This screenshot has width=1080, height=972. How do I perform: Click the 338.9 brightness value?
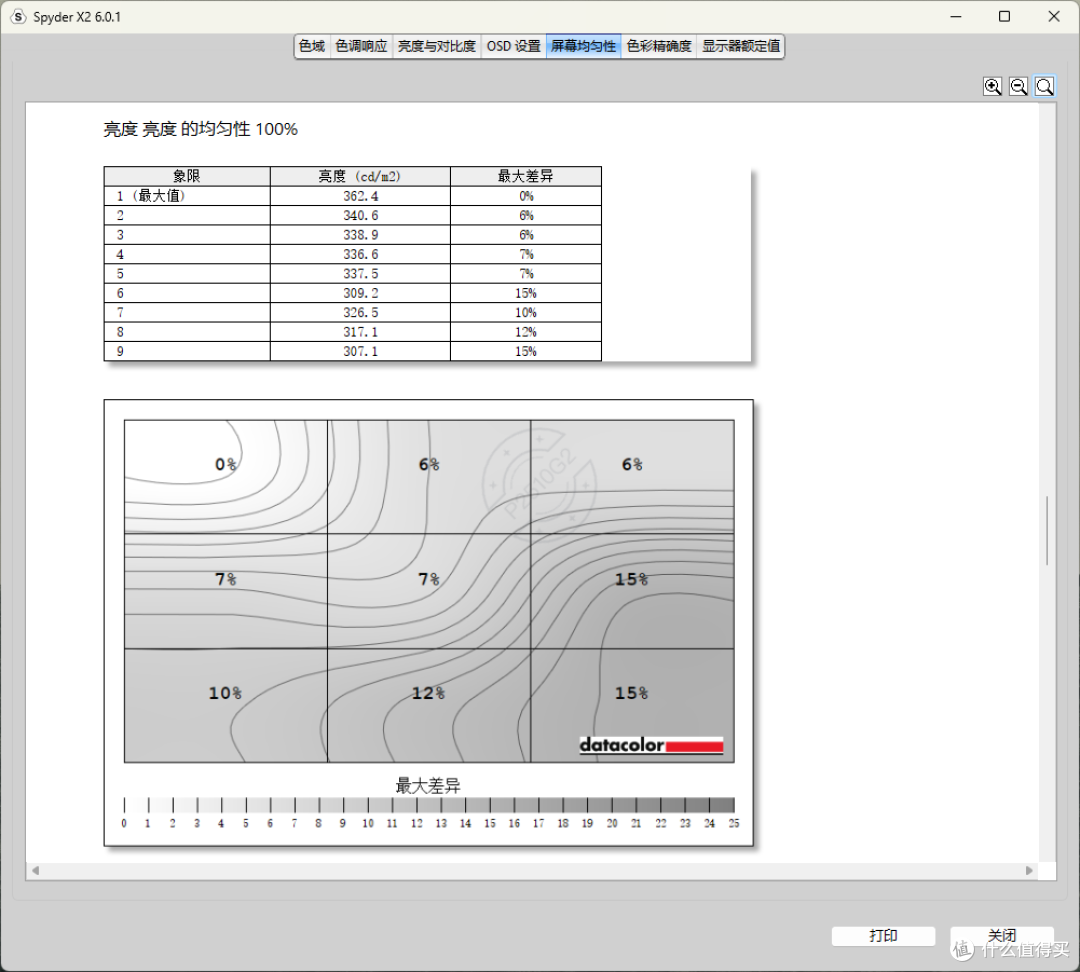360,235
